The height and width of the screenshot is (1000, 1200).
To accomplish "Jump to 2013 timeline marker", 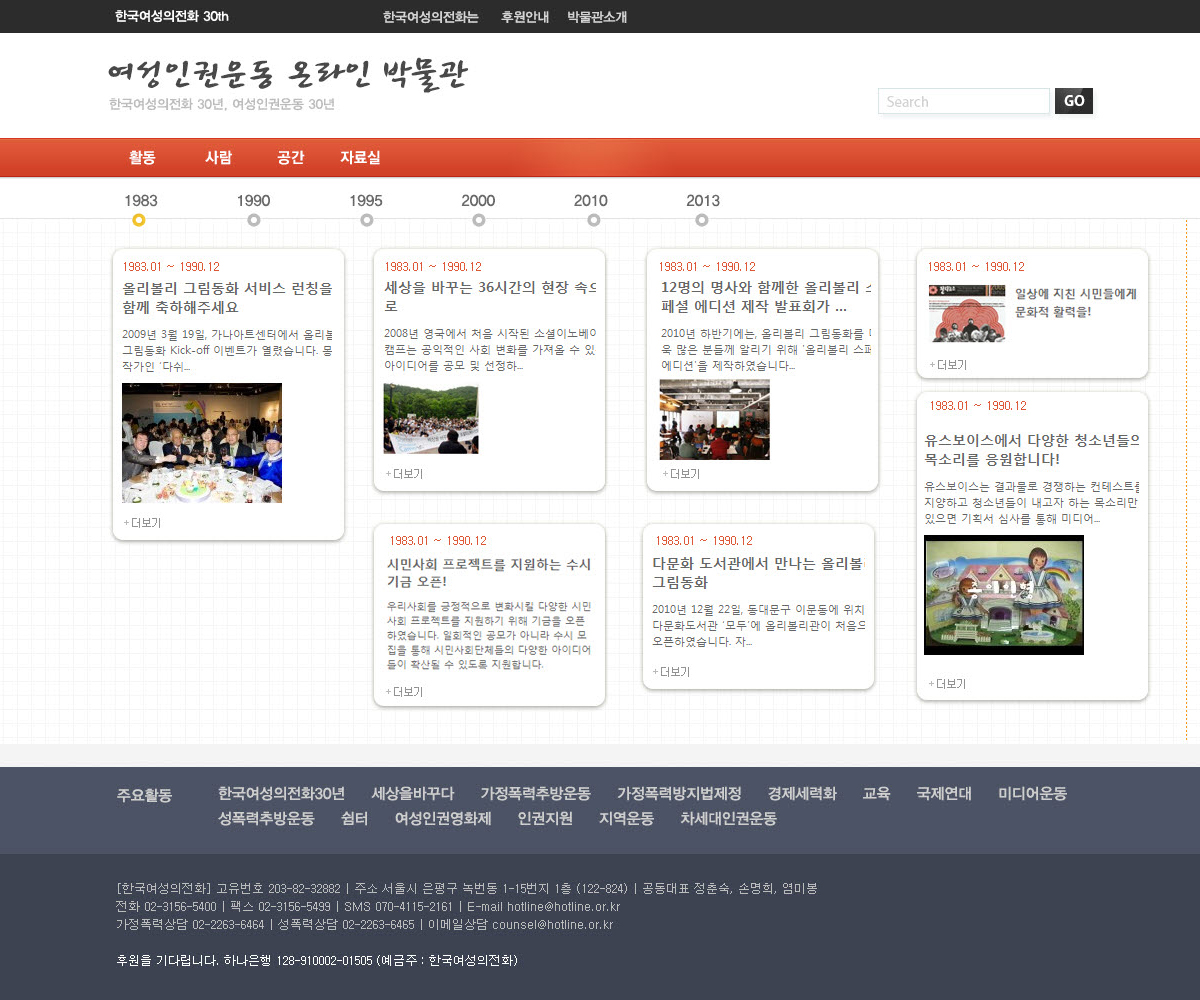I will pos(702,219).
